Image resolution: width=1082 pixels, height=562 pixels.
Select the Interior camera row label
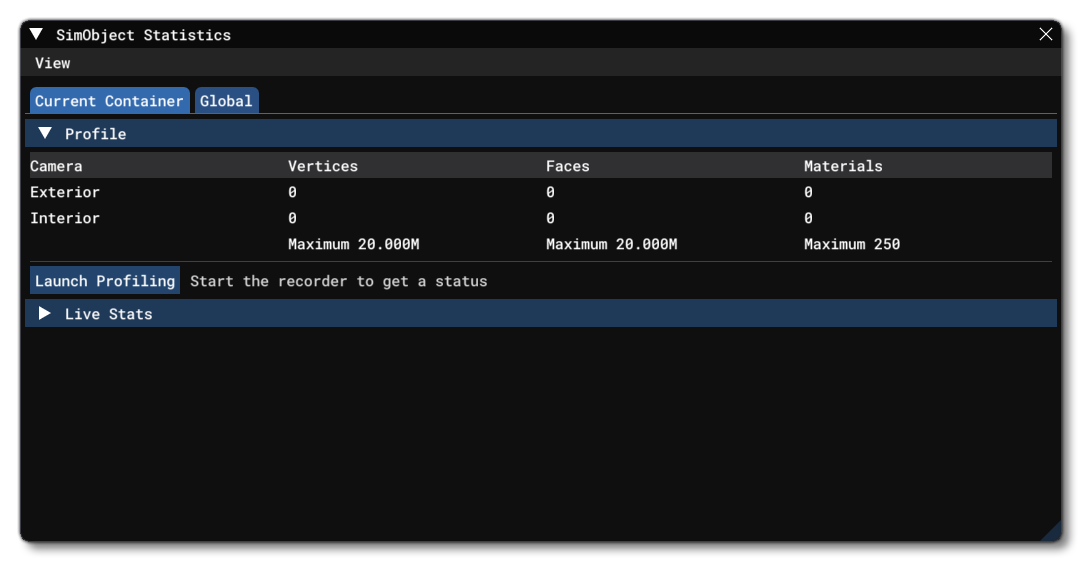(x=65, y=218)
